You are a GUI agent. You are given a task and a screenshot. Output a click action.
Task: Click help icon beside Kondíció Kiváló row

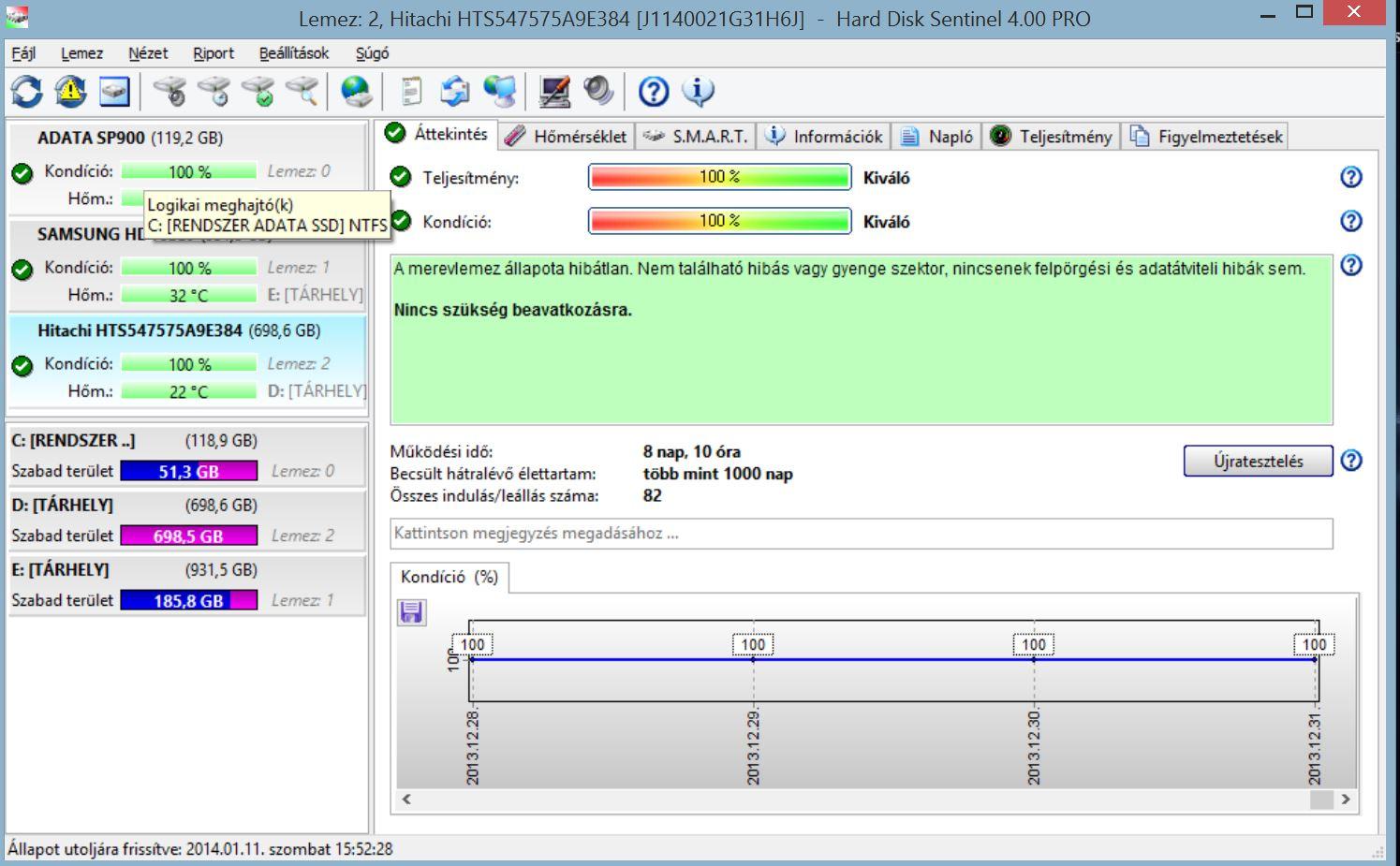tap(1351, 221)
